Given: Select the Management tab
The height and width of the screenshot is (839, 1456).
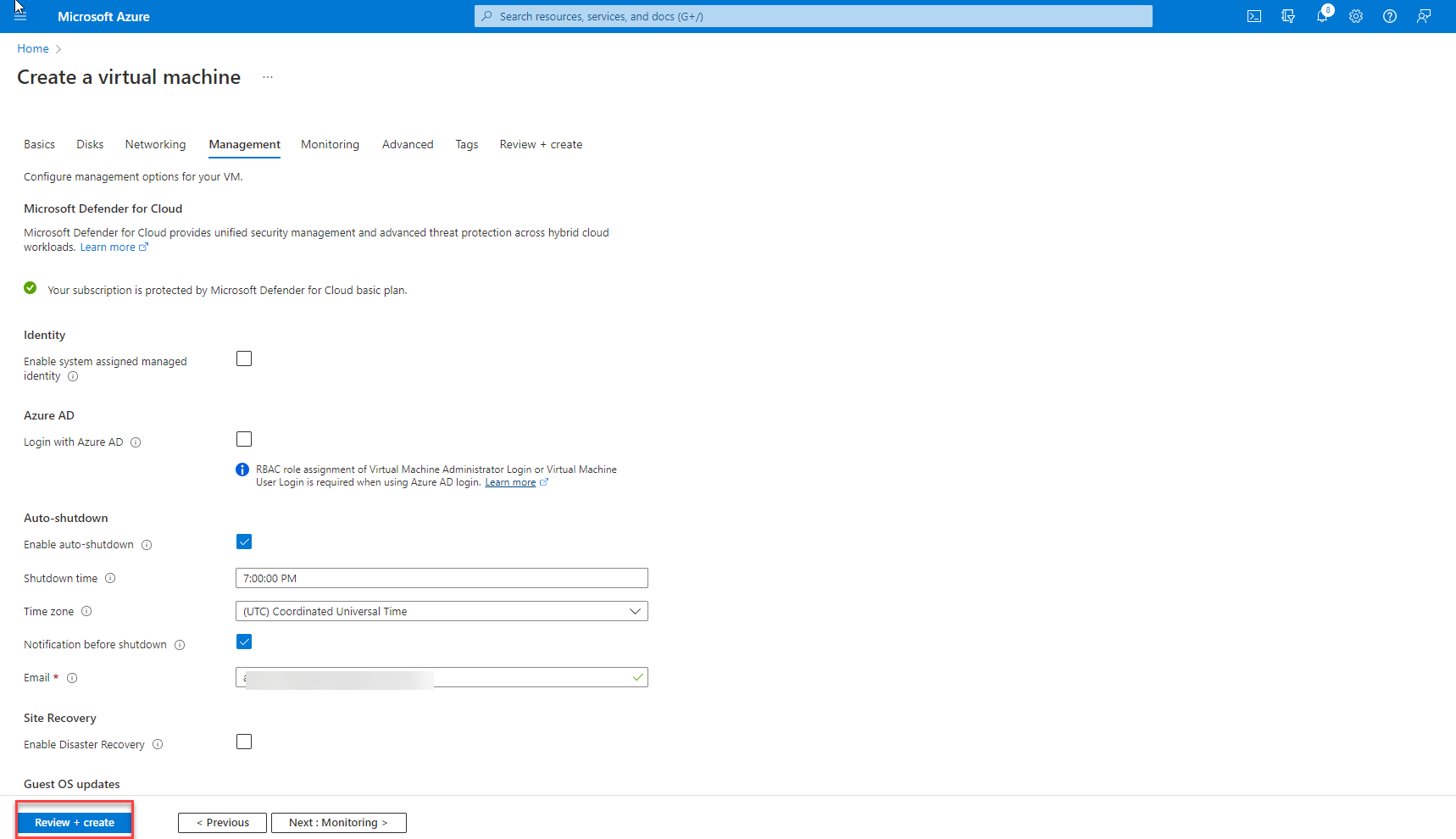Looking at the screenshot, I should tap(245, 145).
